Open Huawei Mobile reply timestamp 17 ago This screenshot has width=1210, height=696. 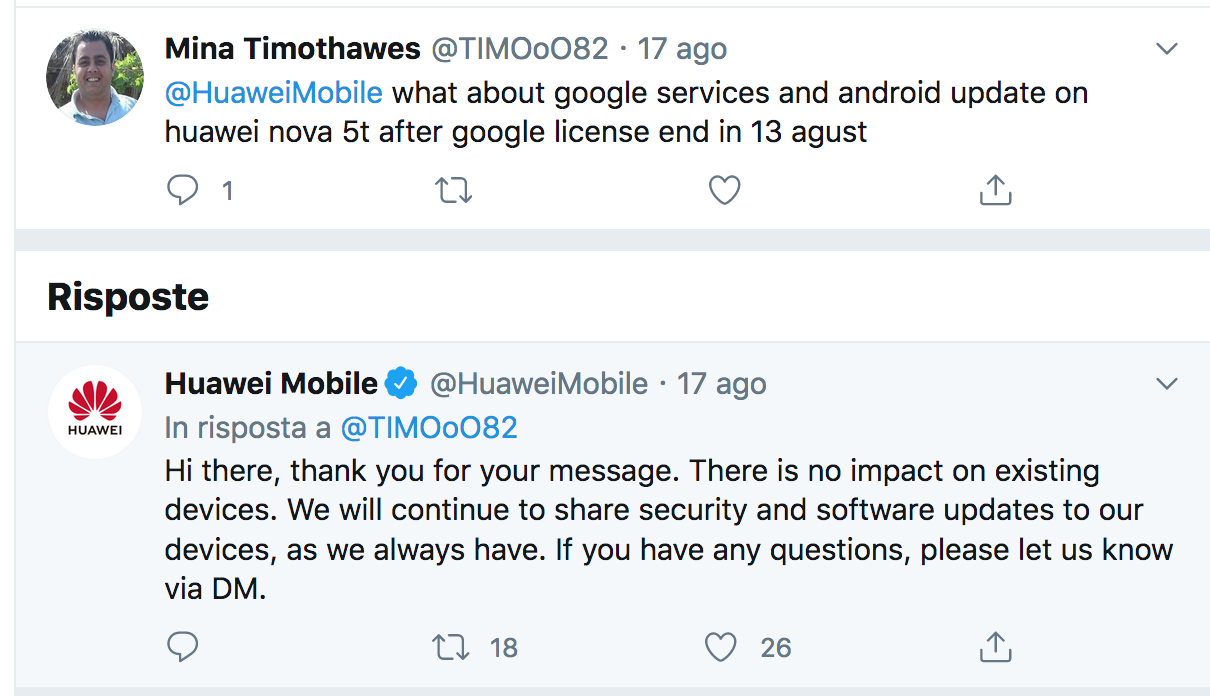[x=722, y=383]
